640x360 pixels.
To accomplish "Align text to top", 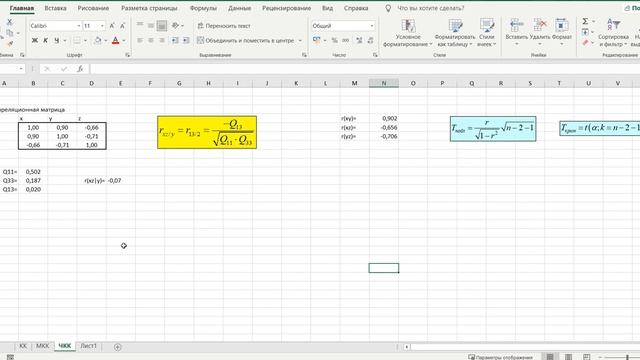I will point(140,25).
